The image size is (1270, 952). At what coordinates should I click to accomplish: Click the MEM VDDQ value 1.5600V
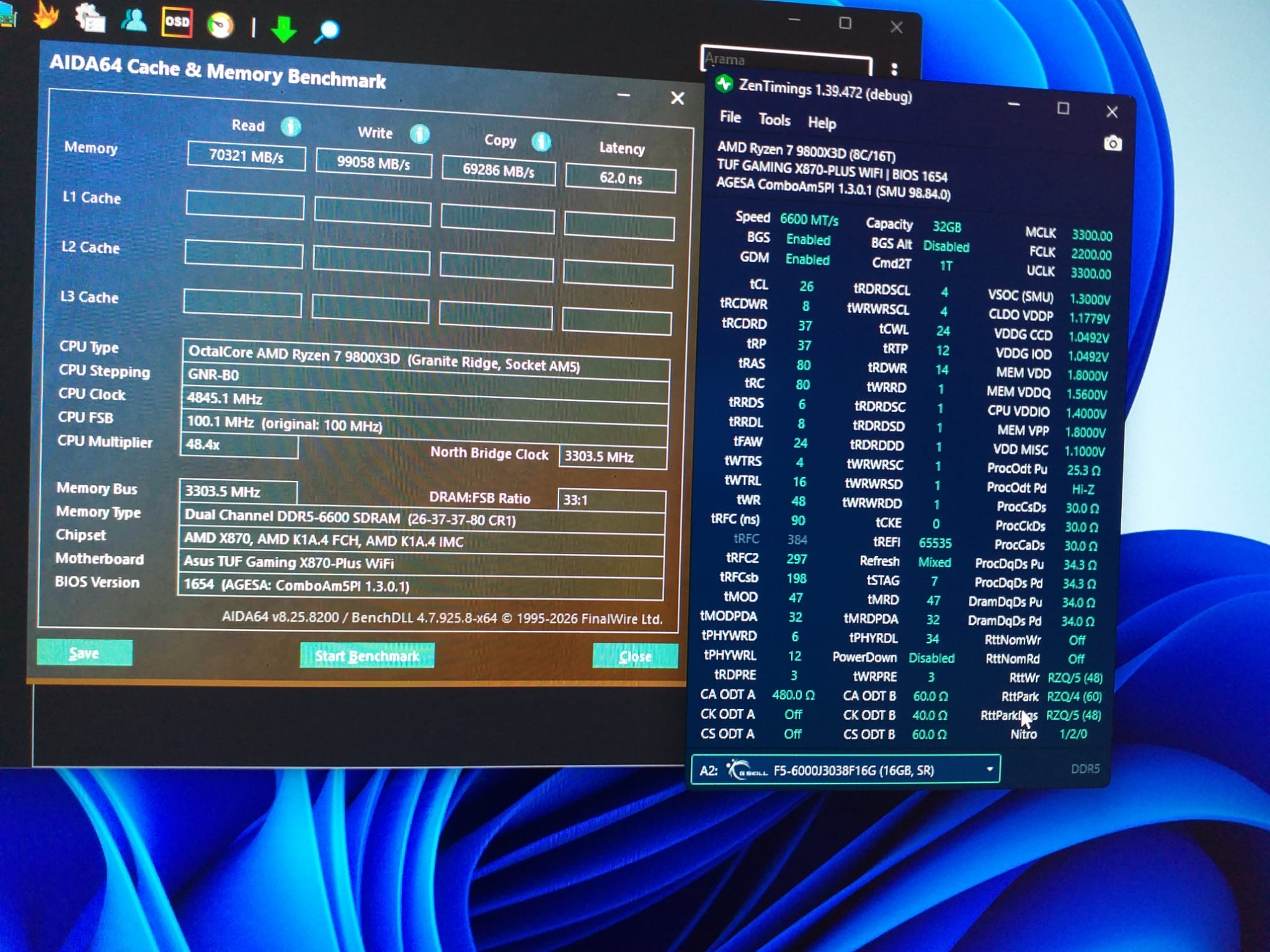[x=1086, y=395]
